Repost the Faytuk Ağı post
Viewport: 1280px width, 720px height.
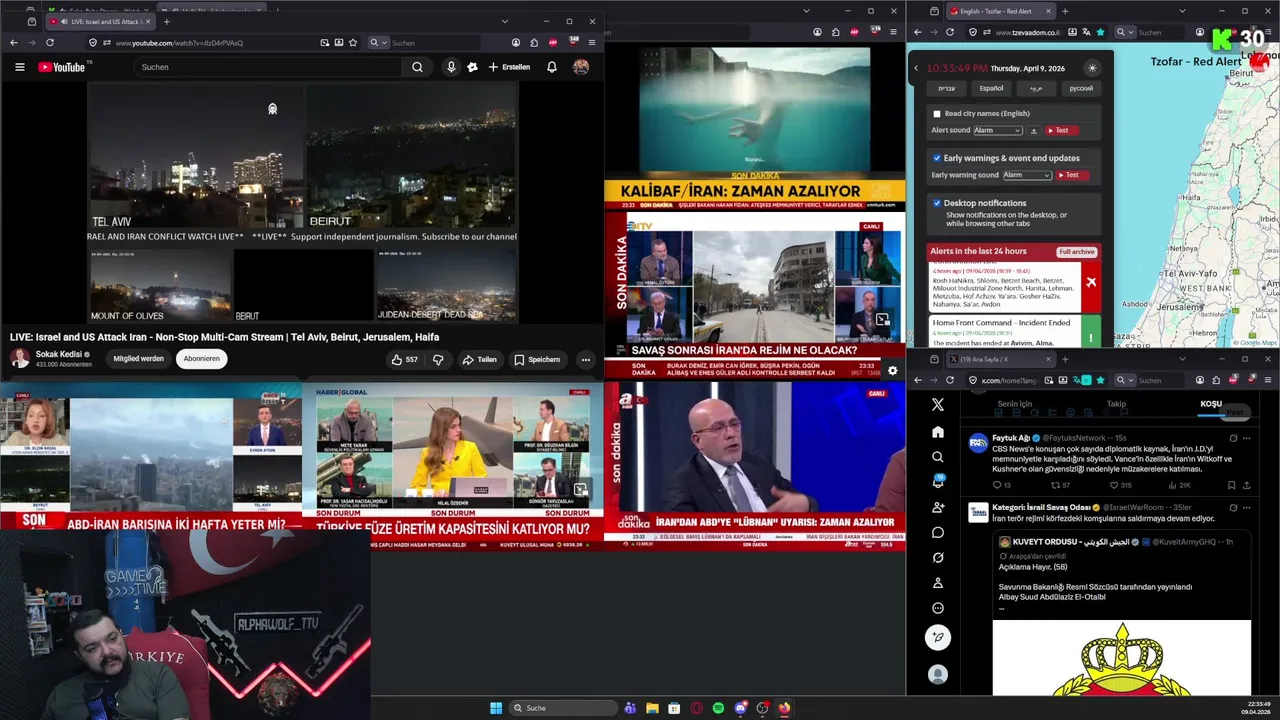pos(1060,485)
